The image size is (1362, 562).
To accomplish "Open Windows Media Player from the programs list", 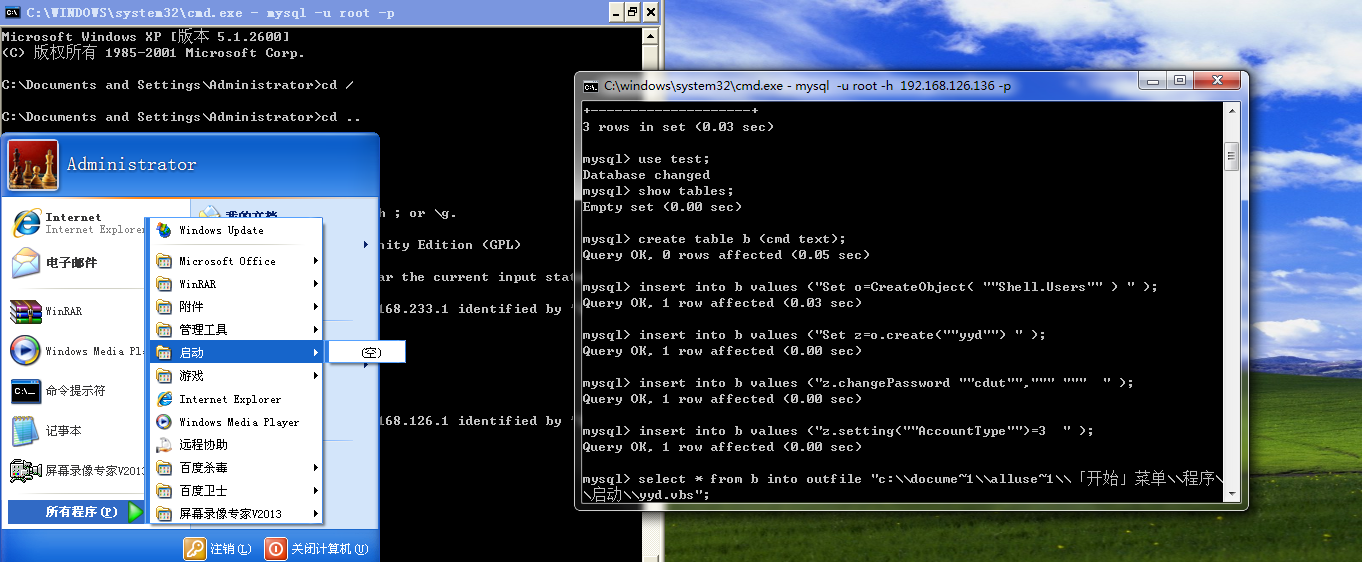I will click(x=237, y=422).
